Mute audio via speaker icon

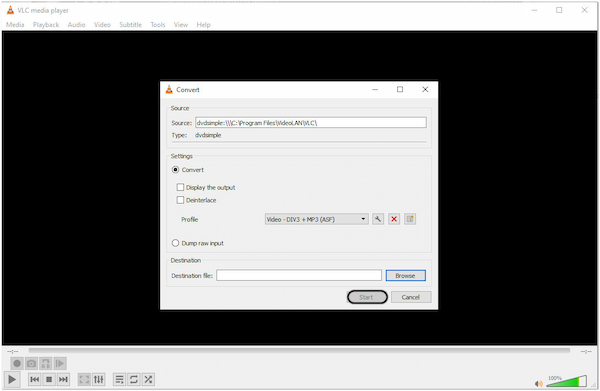point(539,383)
